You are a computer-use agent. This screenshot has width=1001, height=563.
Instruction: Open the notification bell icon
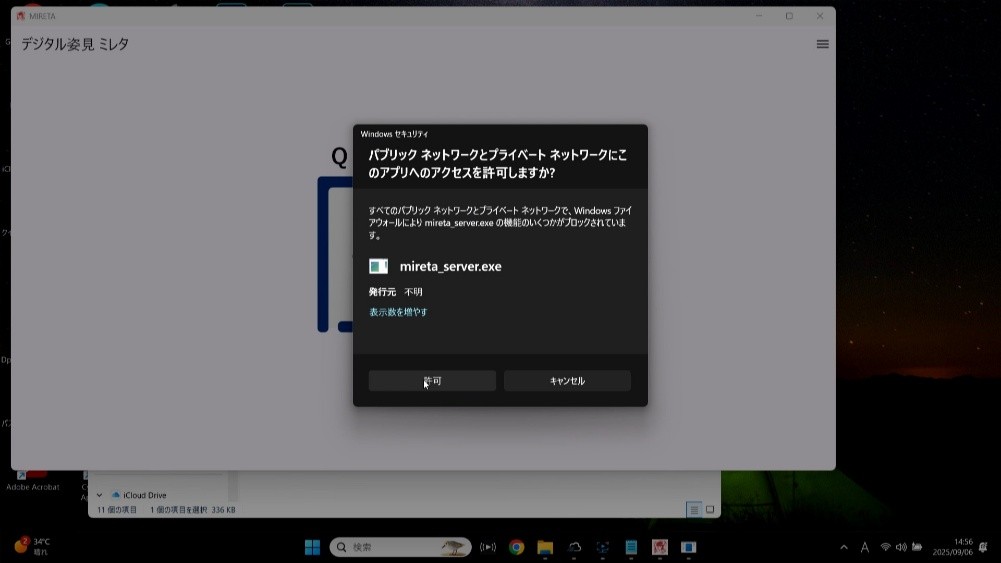983,547
